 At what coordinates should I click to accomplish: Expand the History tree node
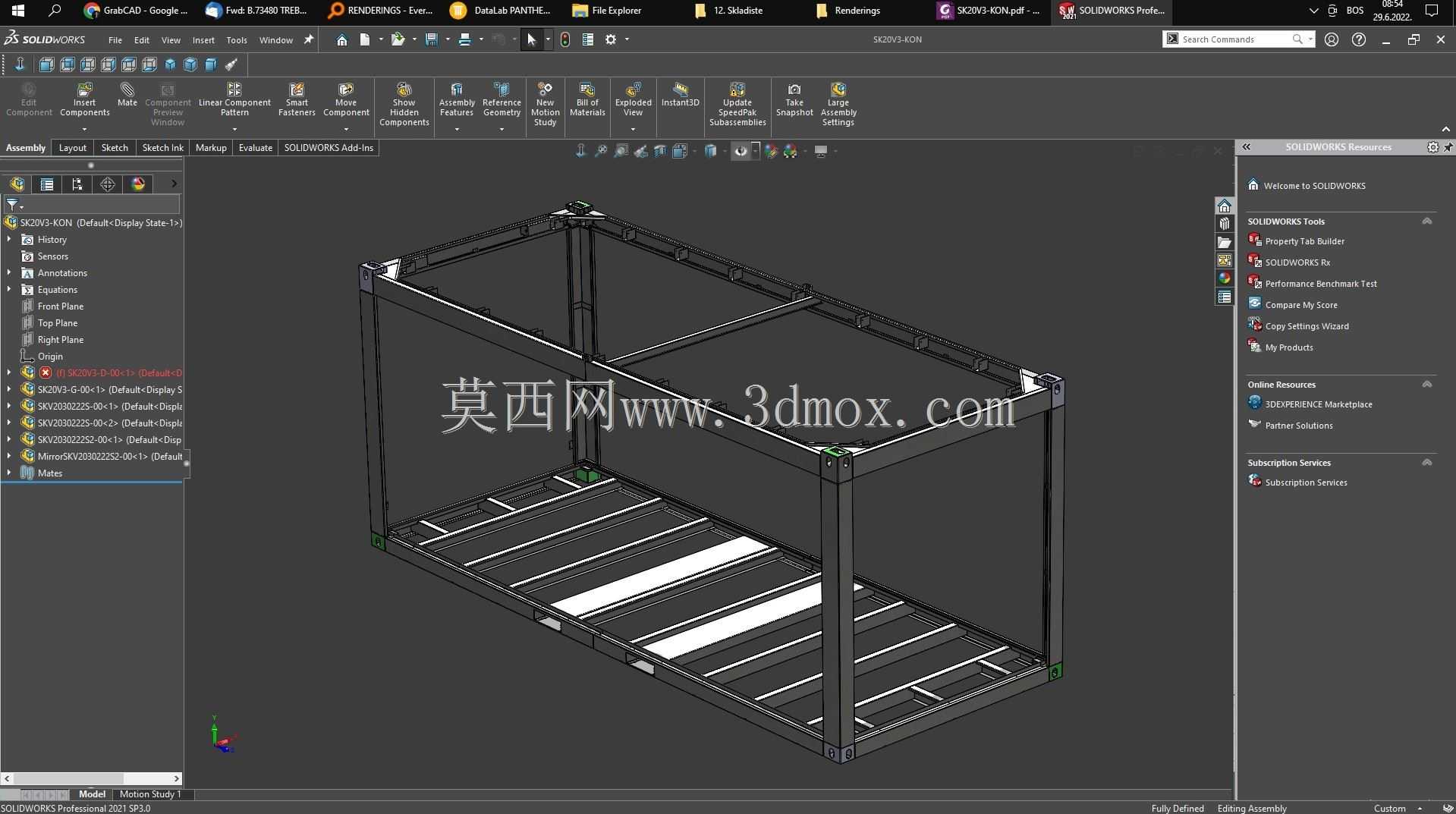coord(9,240)
